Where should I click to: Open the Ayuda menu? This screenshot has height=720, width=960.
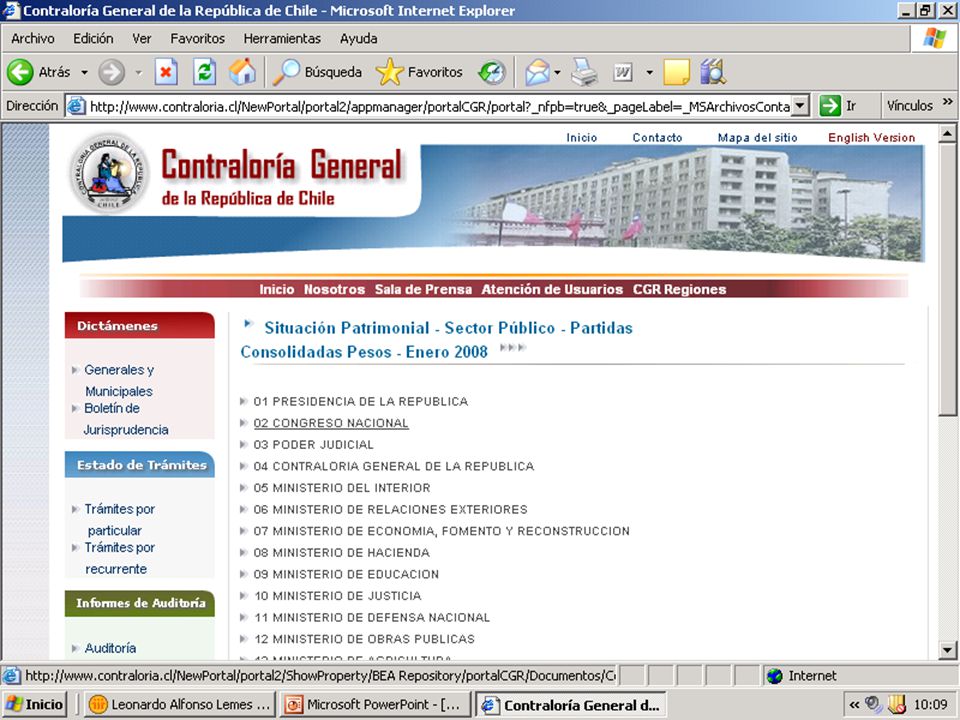tap(358, 39)
